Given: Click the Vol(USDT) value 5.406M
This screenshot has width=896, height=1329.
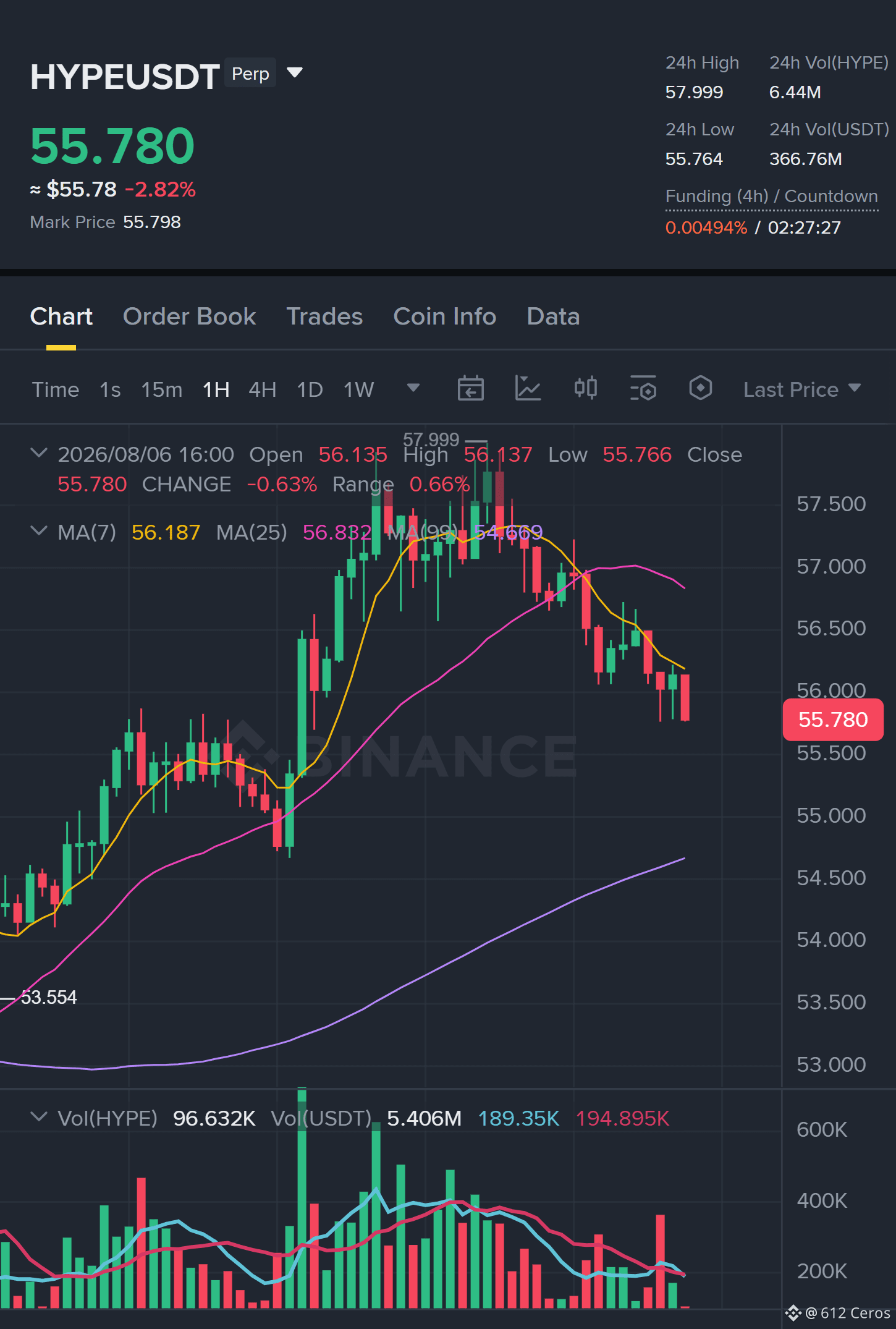Looking at the screenshot, I should tap(425, 1118).
